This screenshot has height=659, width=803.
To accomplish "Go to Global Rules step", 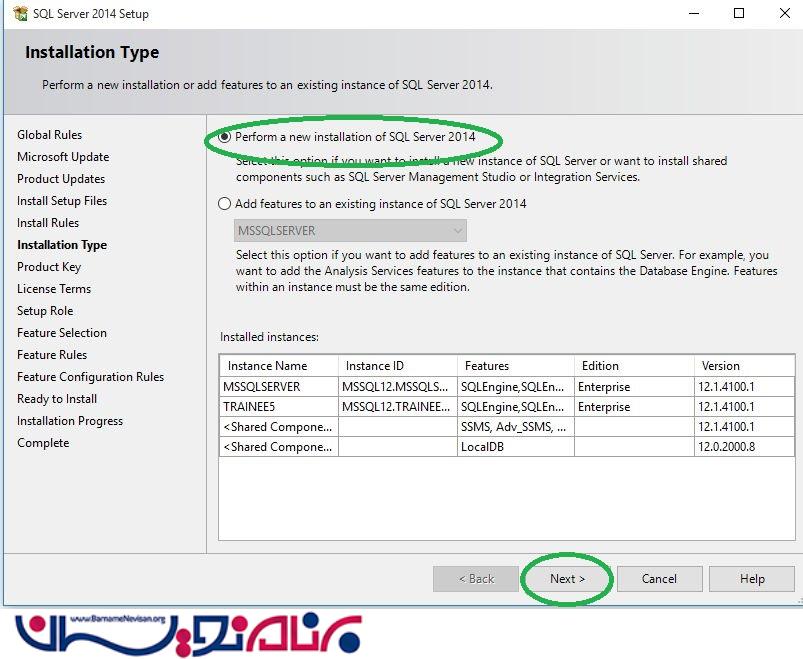I will tap(50, 135).
